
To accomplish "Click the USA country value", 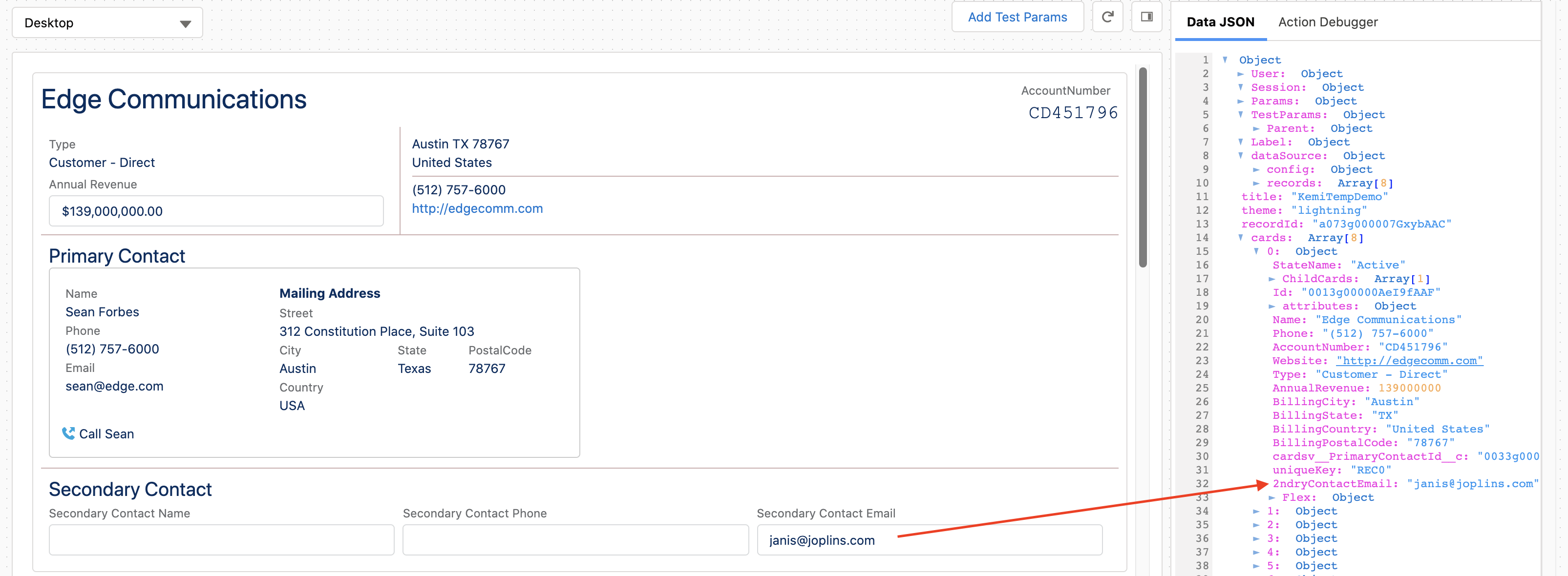I will (292, 406).
